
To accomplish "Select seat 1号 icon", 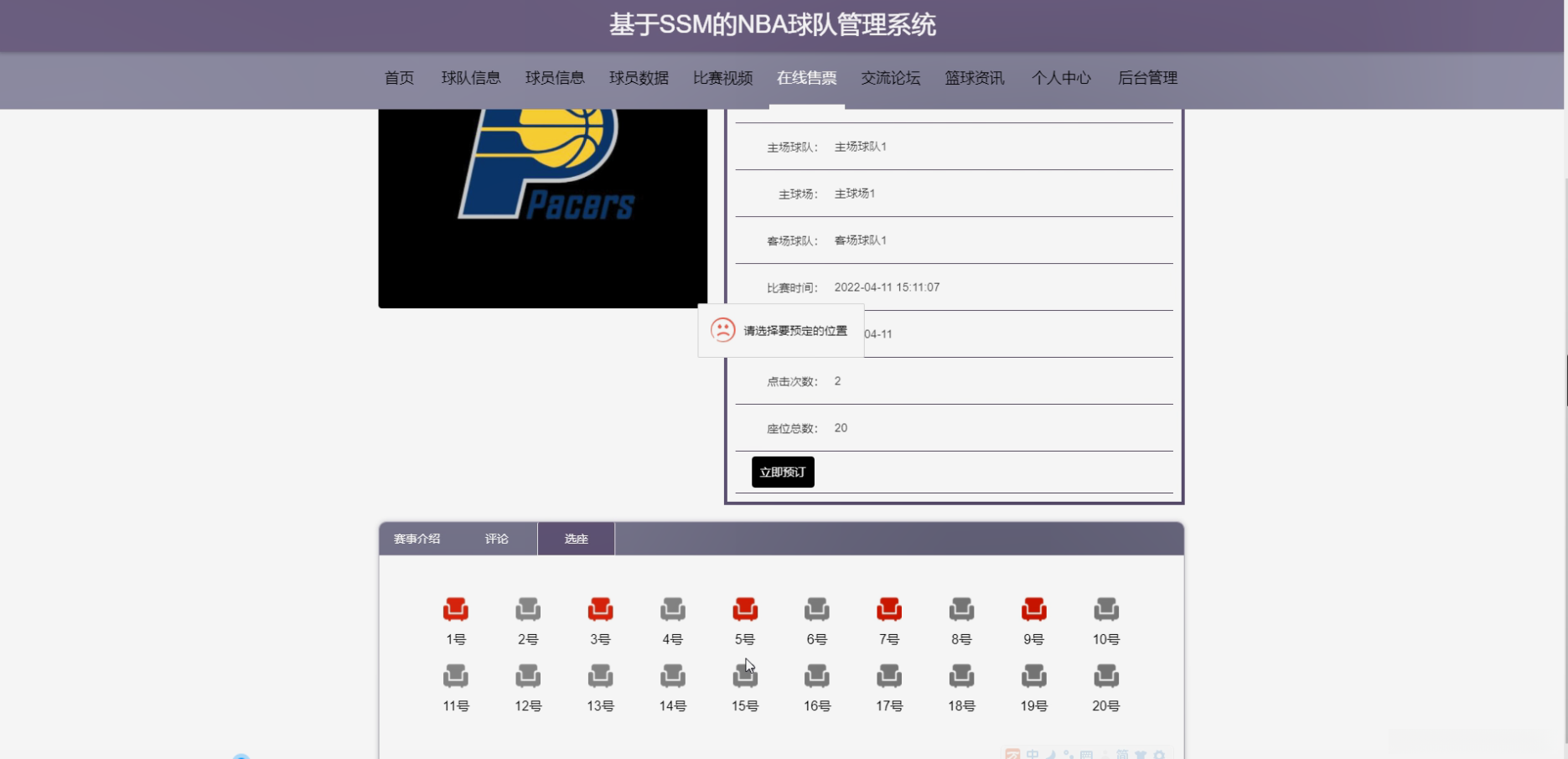I will point(456,609).
